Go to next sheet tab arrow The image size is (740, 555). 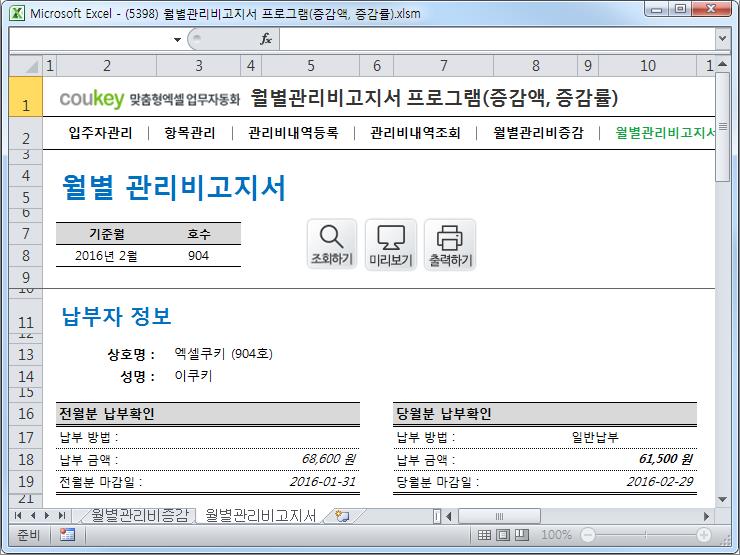coord(47,515)
